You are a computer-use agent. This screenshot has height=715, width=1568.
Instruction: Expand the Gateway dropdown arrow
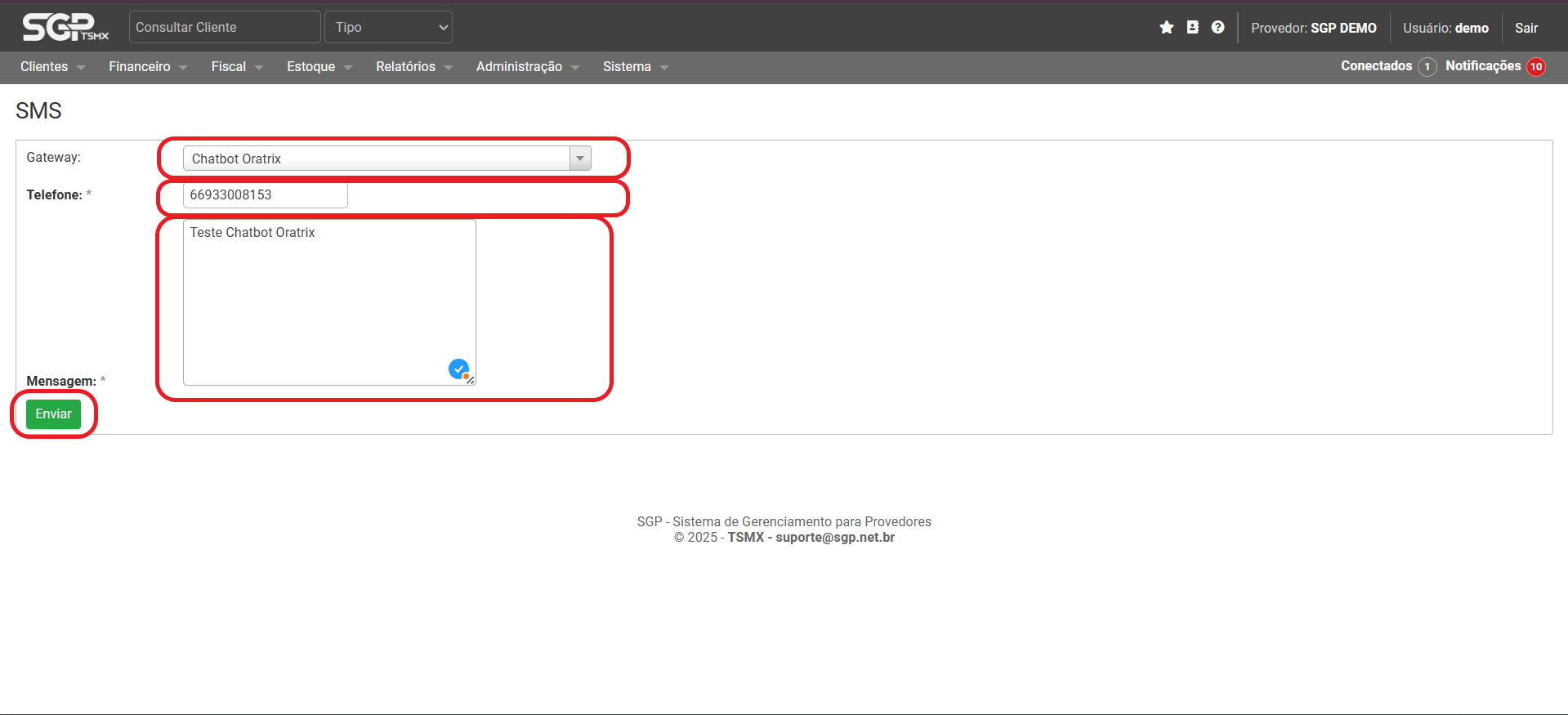580,159
